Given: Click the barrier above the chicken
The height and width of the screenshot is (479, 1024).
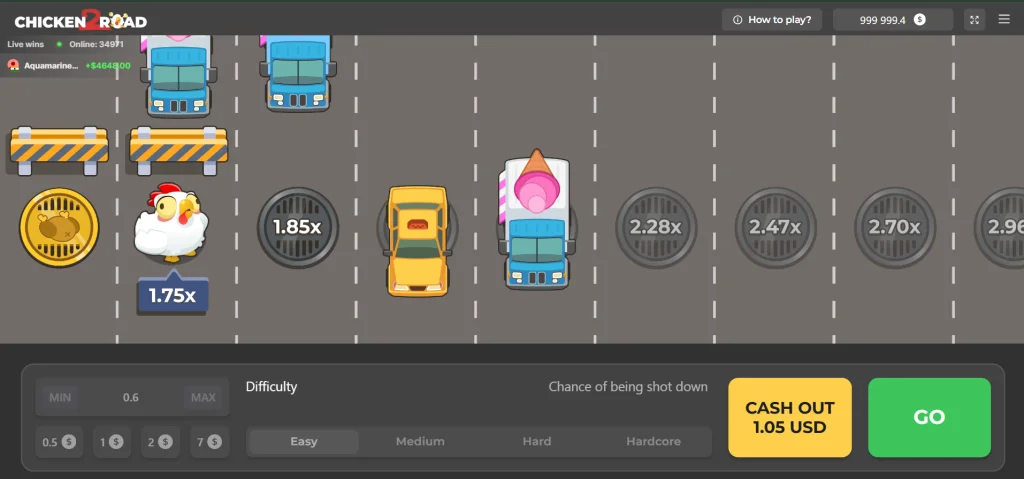Looking at the screenshot, I should (x=178, y=150).
